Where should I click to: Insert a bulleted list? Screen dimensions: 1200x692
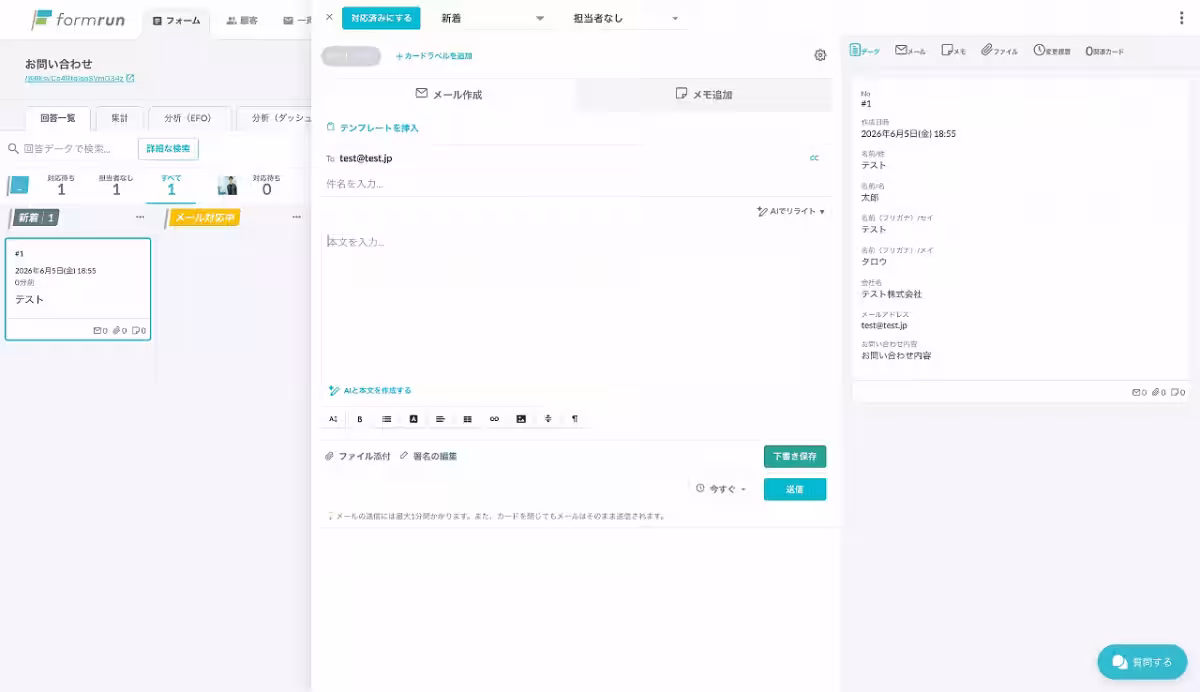click(x=387, y=419)
